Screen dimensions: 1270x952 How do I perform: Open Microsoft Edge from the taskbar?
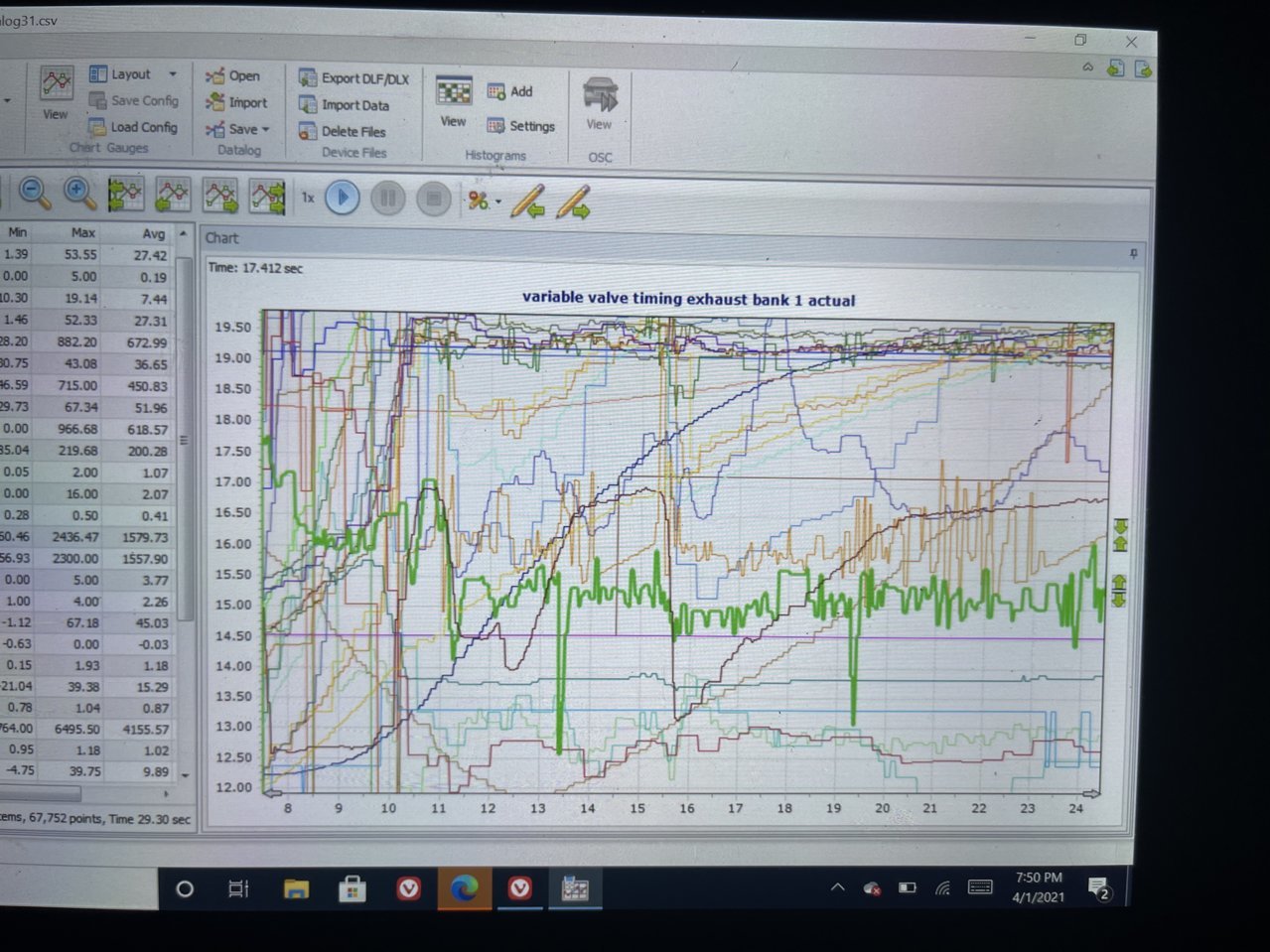point(464,888)
